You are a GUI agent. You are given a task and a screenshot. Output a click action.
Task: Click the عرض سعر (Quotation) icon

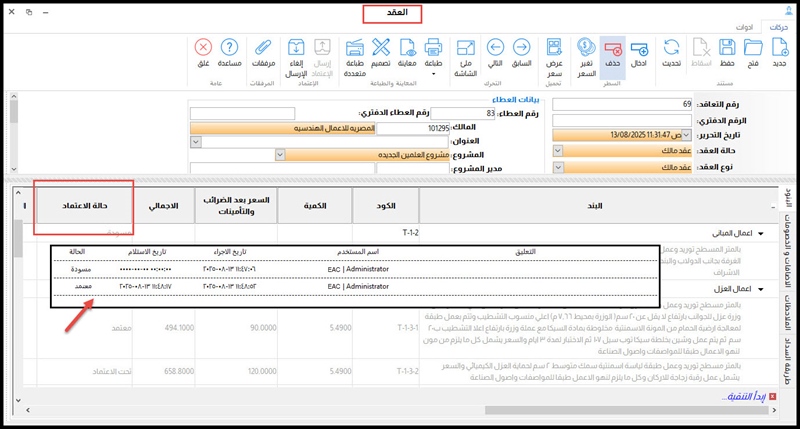point(554,47)
